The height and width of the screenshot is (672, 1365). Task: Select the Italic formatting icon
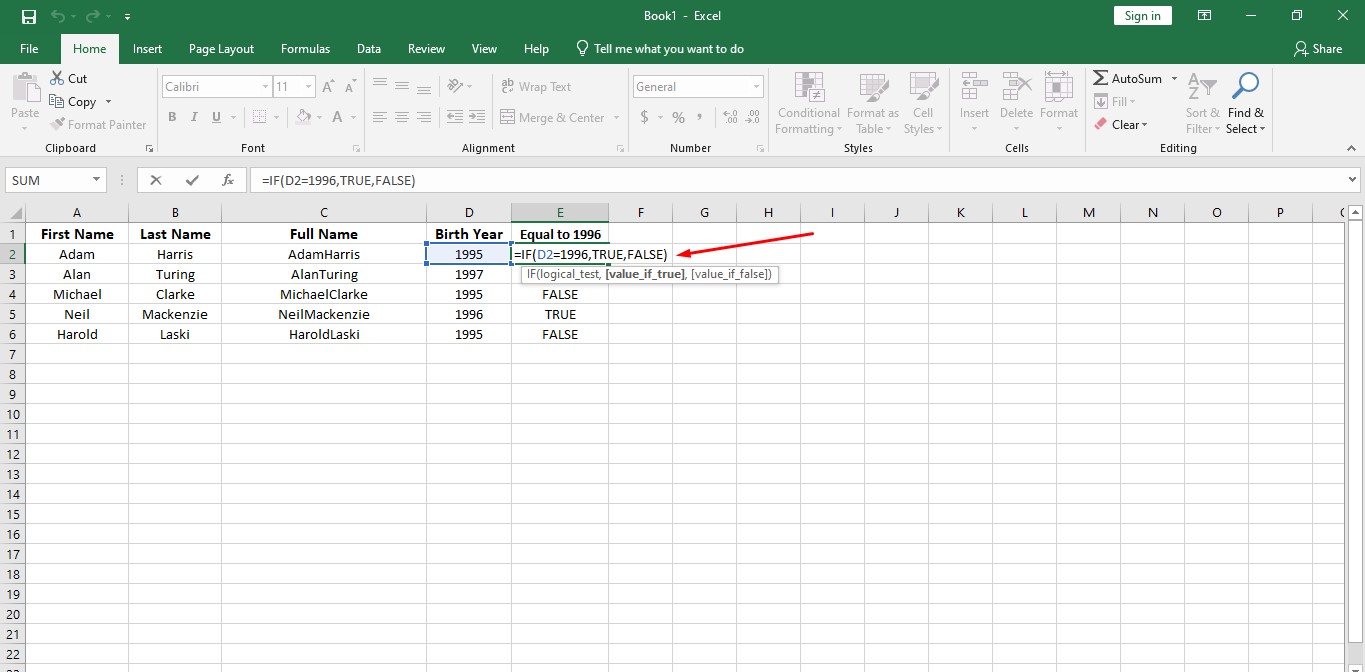coord(193,117)
